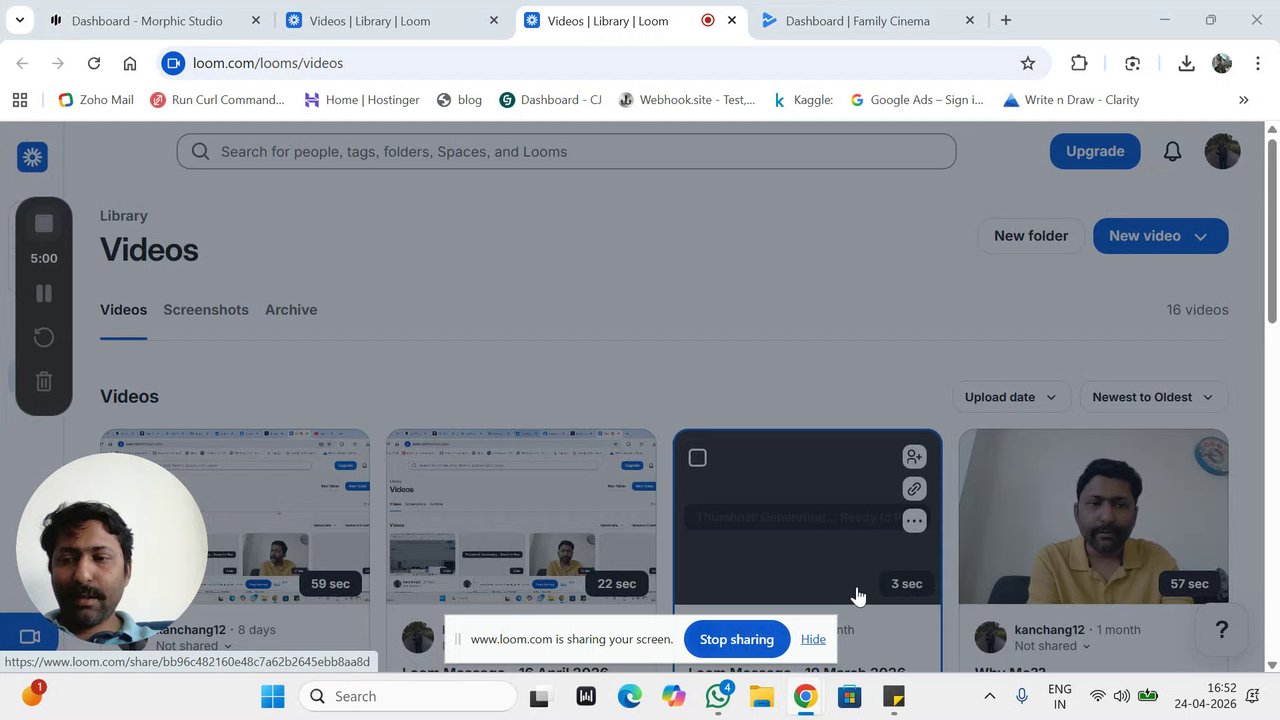Open WhatsApp from the taskbar
The height and width of the screenshot is (720, 1280).
(718, 696)
